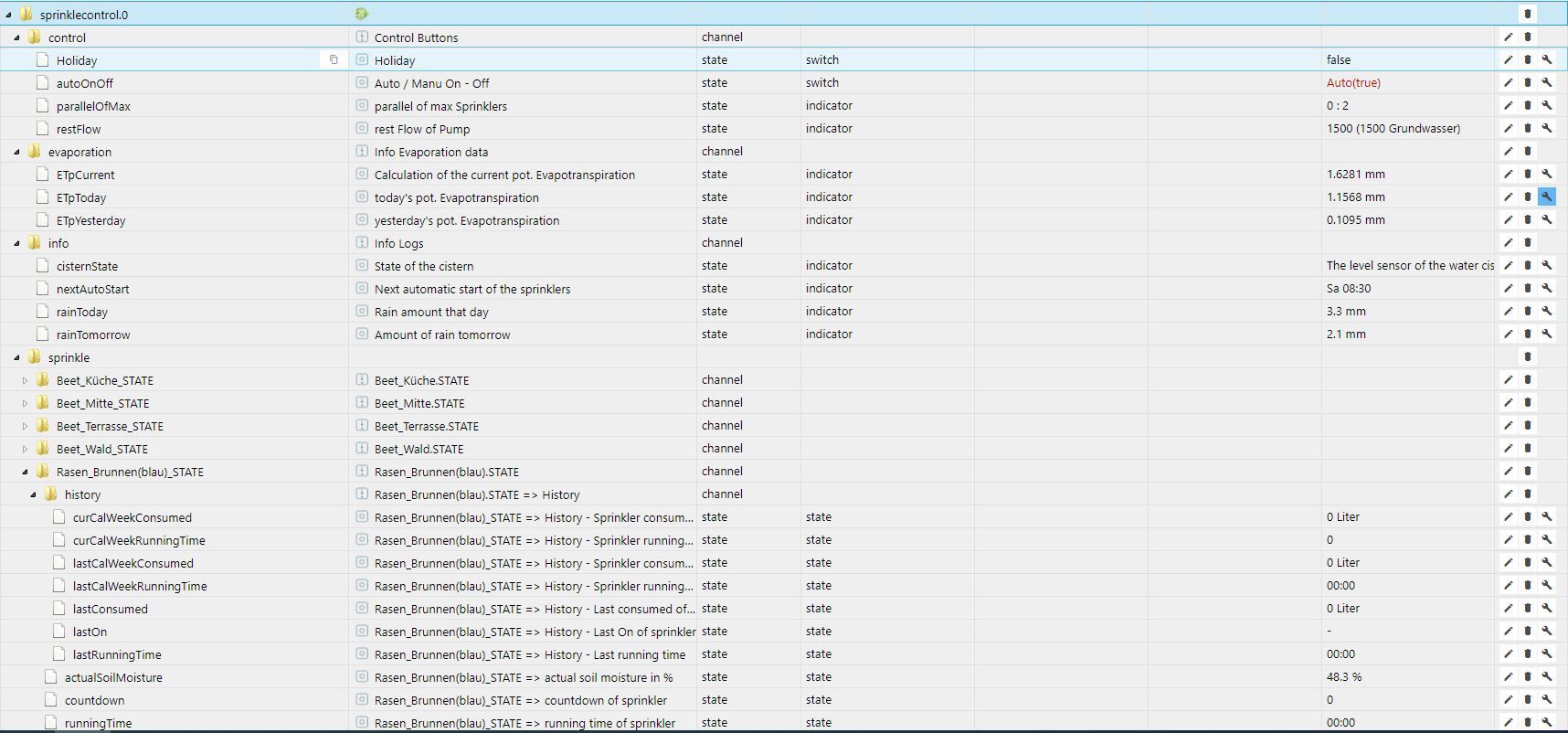The width and height of the screenshot is (1568, 733).
Task: Select the runningTime tree item
Action: click(98, 723)
